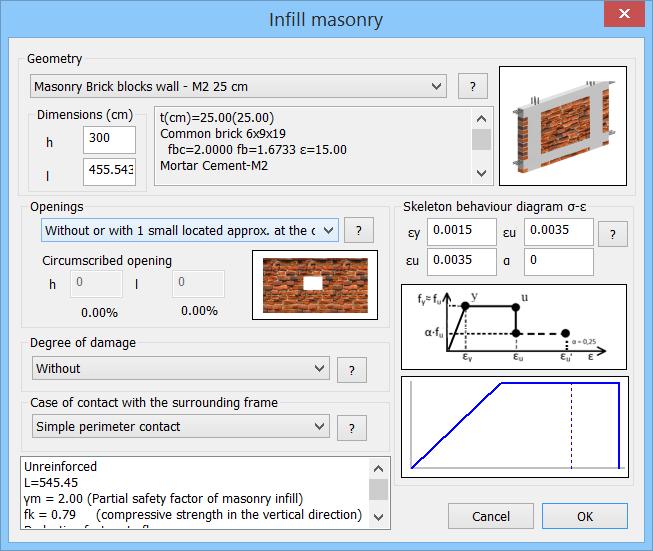Edit the εy strain value field
This screenshot has height=551, width=653.
[x=461, y=231]
